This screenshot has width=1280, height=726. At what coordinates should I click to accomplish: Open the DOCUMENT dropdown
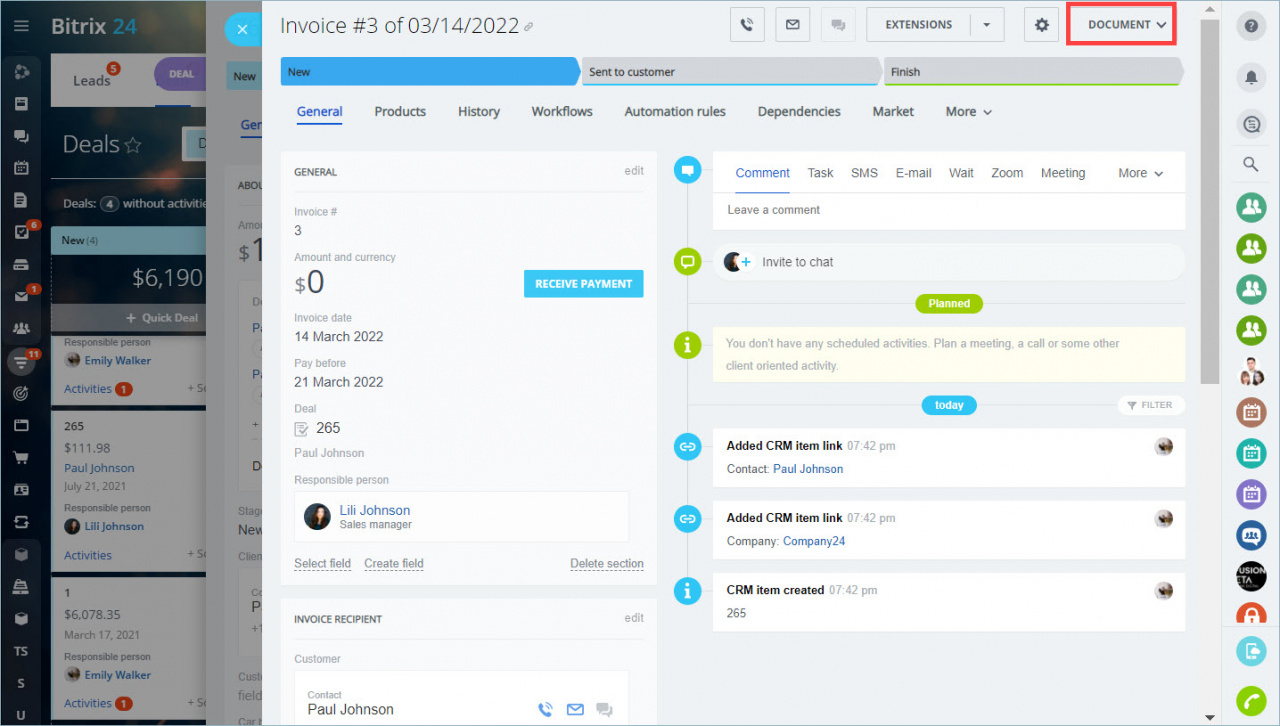click(1121, 25)
